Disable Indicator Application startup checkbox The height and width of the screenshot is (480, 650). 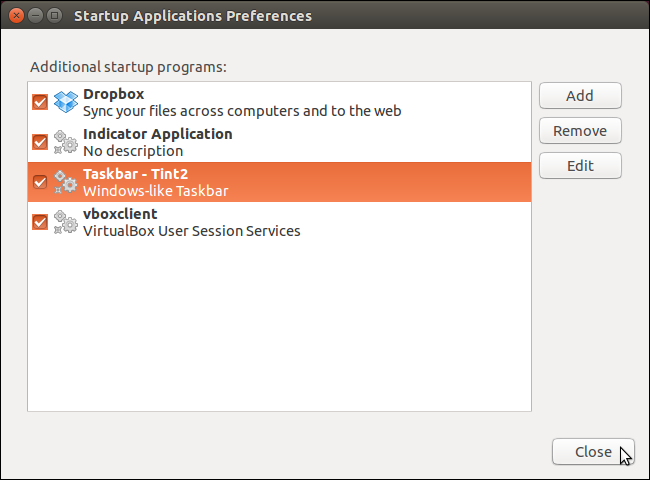click(x=40, y=142)
